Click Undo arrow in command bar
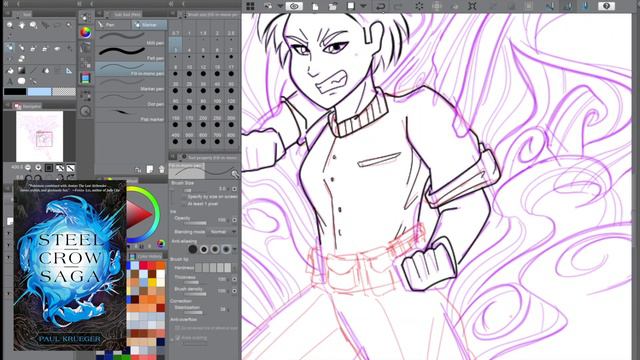640x360 pixels. pyautogui.click(x=381, y=6)
